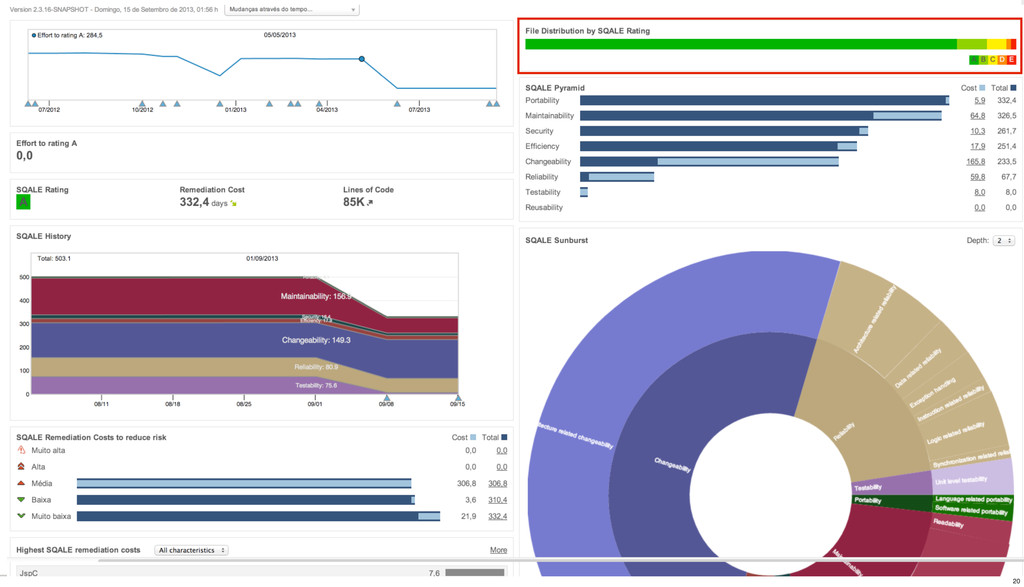Open the Depth selector in SQALE Sunburst

(x=1004, y=241)
